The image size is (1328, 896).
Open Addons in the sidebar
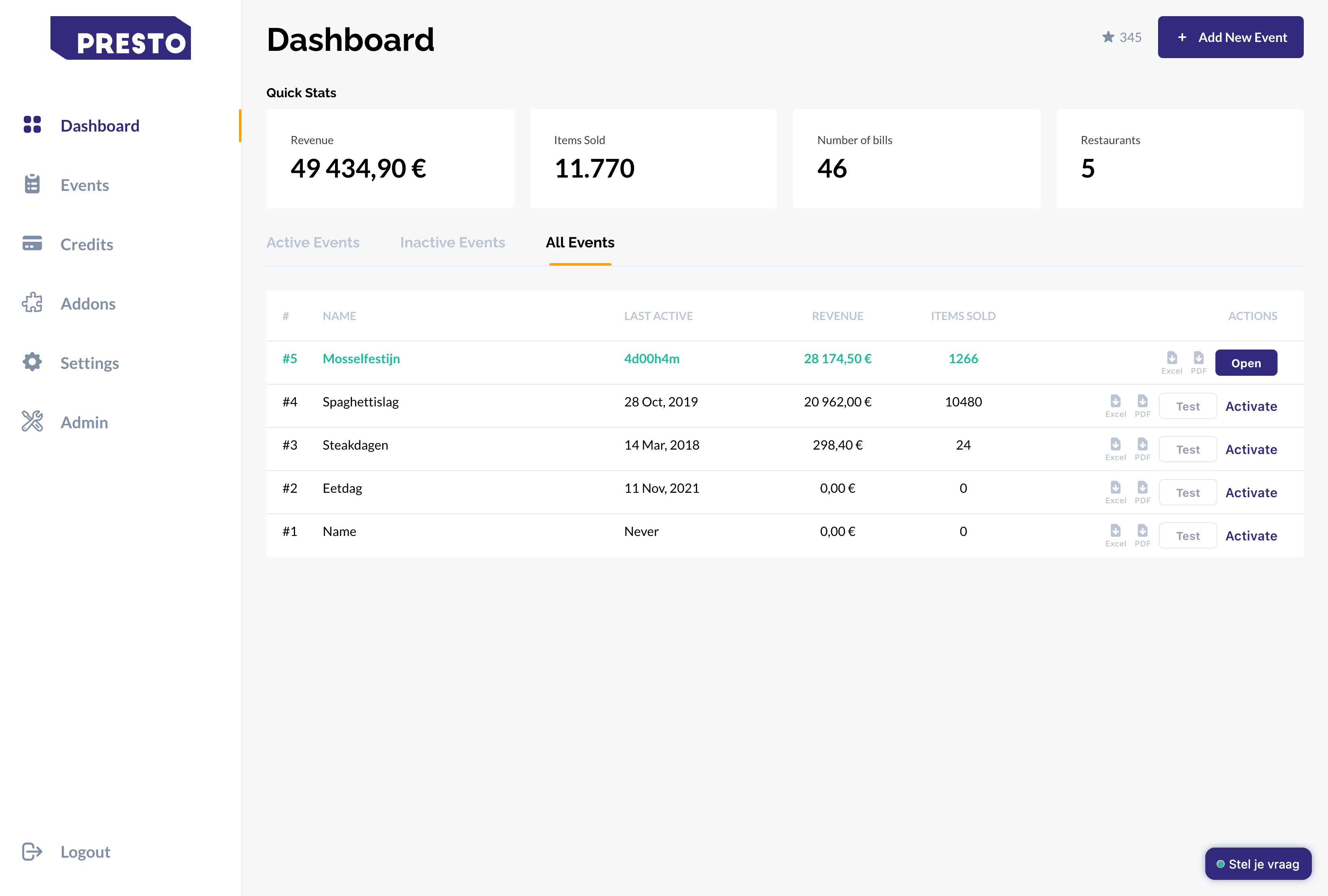pyautogui.click(x=88, y=304)
